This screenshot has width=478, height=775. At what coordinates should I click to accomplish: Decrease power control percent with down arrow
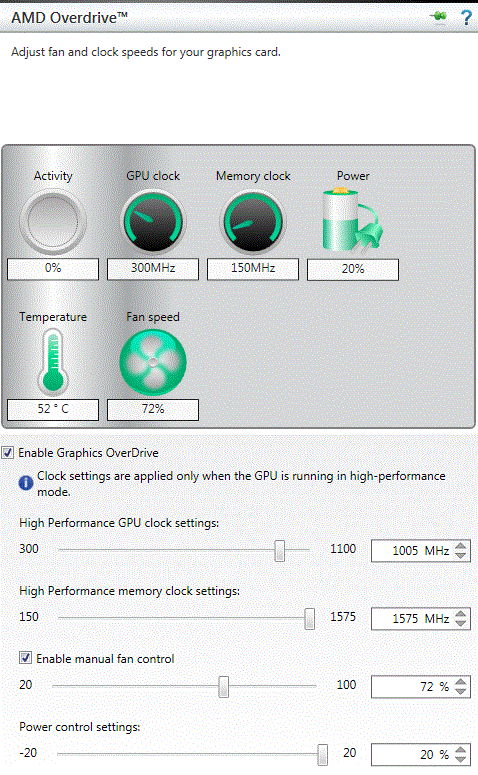[461, 759]
